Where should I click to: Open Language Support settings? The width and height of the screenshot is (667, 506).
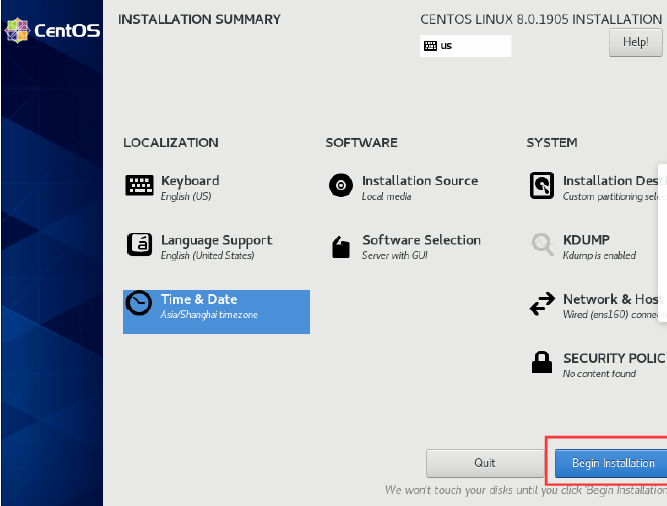200,247
